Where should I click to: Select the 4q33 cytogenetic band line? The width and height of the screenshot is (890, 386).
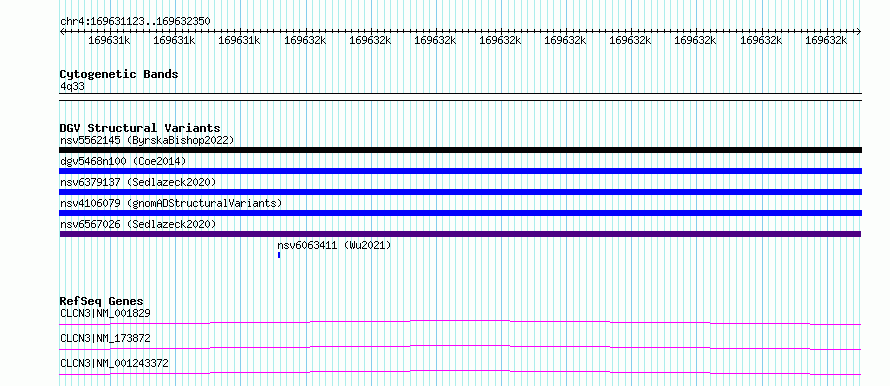pyautogui.click(x=460, y=97)
